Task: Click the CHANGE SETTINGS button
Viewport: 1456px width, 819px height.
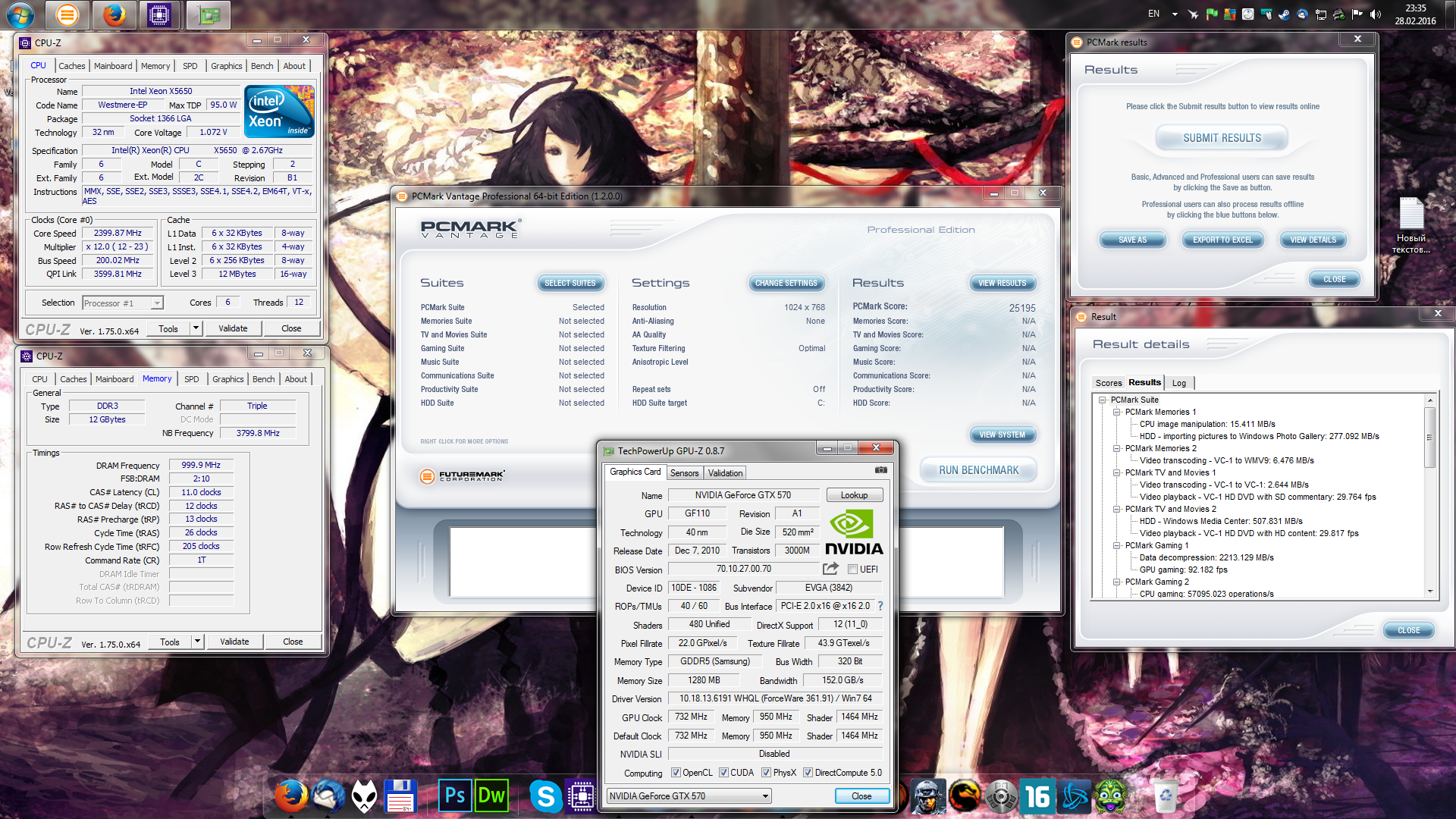Action: pos(786,283)
